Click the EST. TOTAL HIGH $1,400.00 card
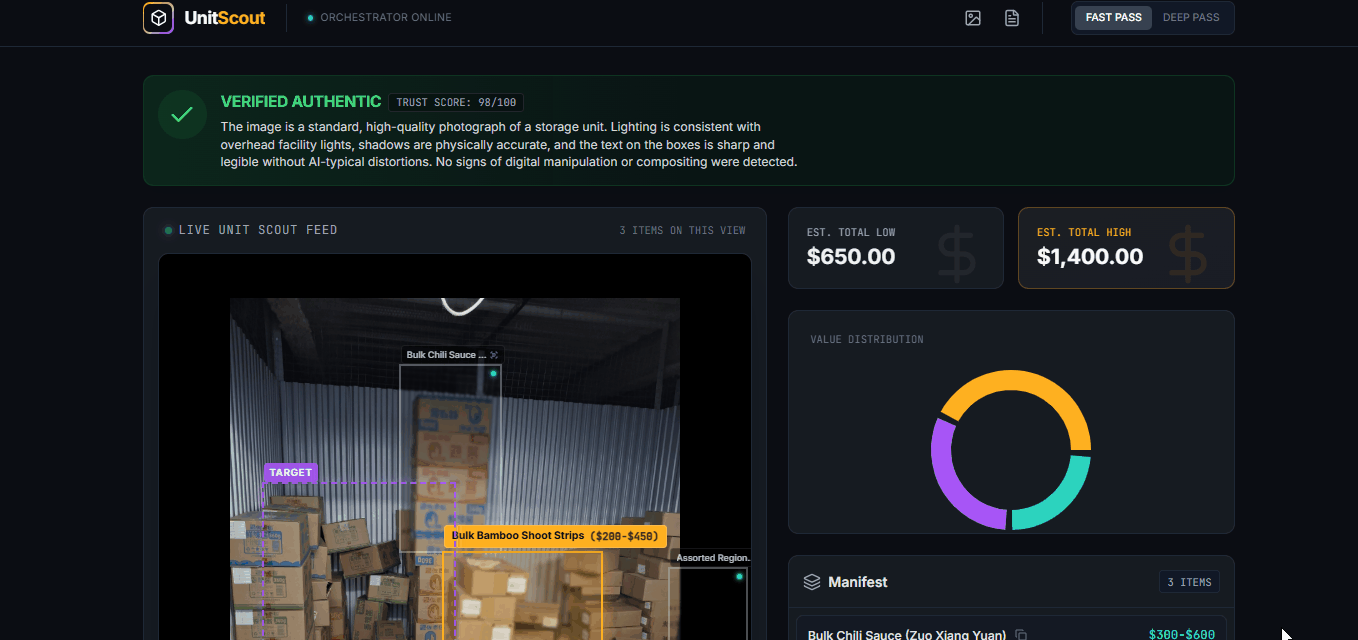The height and width of the screenshot is (640, 1358). (1126, 248)
